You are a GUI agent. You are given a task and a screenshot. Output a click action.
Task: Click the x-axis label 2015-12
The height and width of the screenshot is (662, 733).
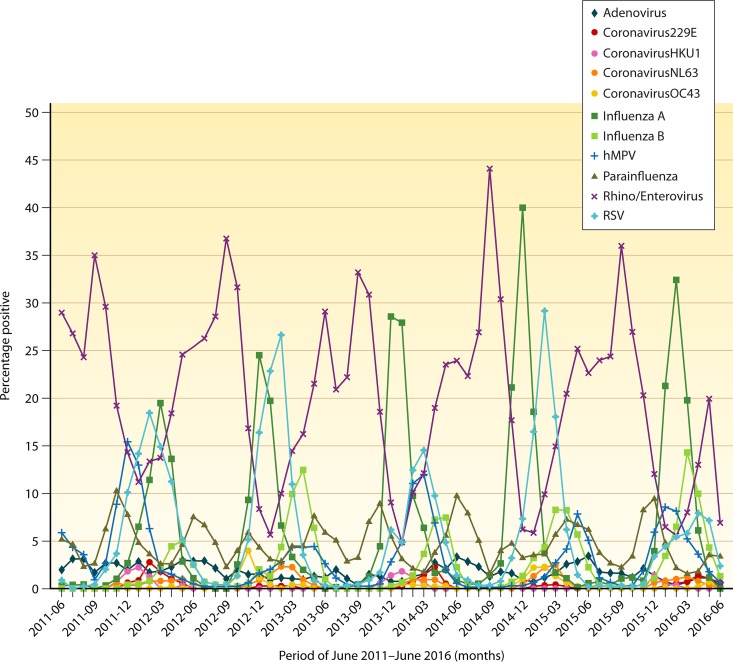pyautogui.click(x=641, y=618)
